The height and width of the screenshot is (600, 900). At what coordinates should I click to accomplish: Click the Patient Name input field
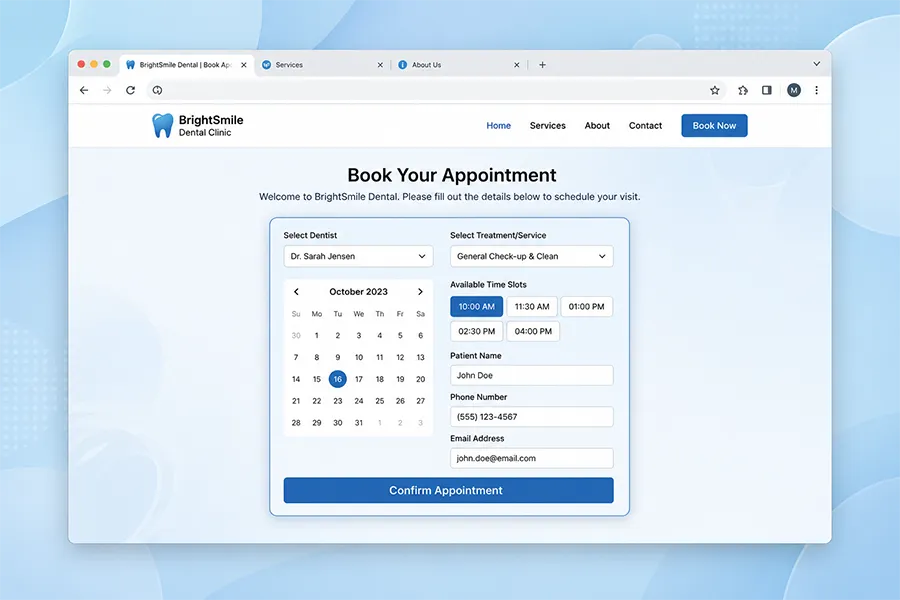coord(532,376)
